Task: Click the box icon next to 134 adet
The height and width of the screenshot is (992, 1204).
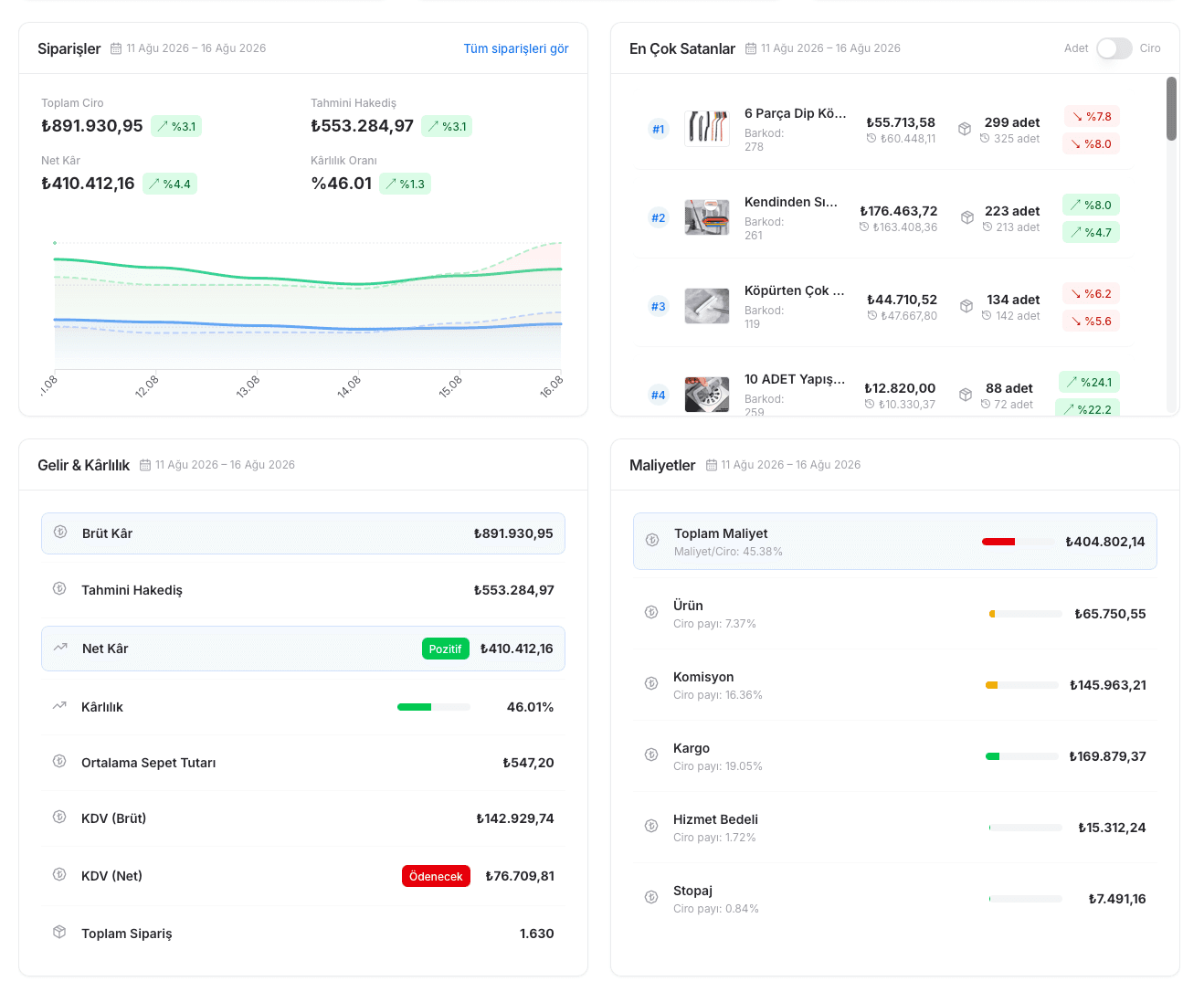Action: point(966,306)
